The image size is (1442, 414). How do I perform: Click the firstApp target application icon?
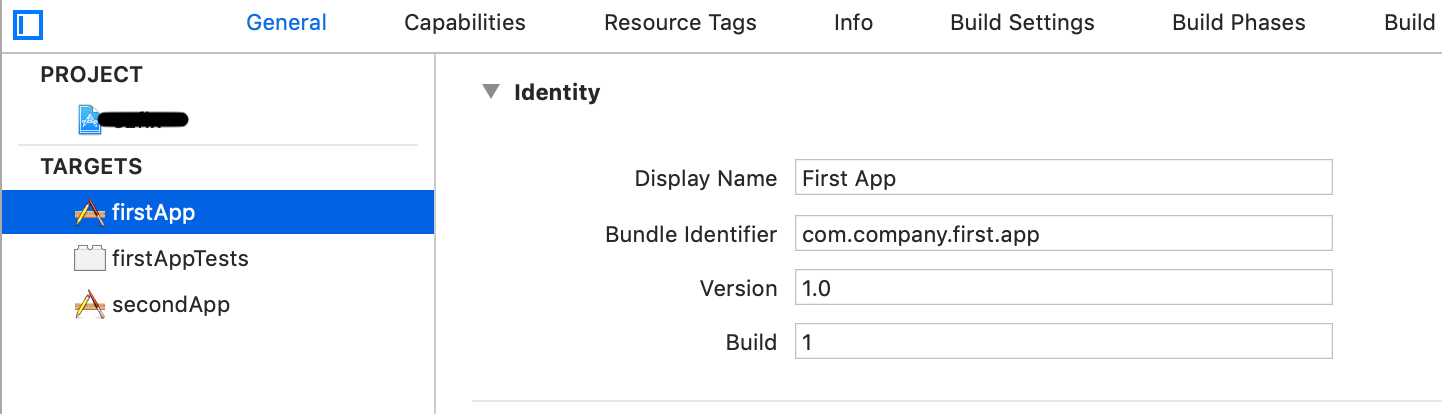point(90,212)
